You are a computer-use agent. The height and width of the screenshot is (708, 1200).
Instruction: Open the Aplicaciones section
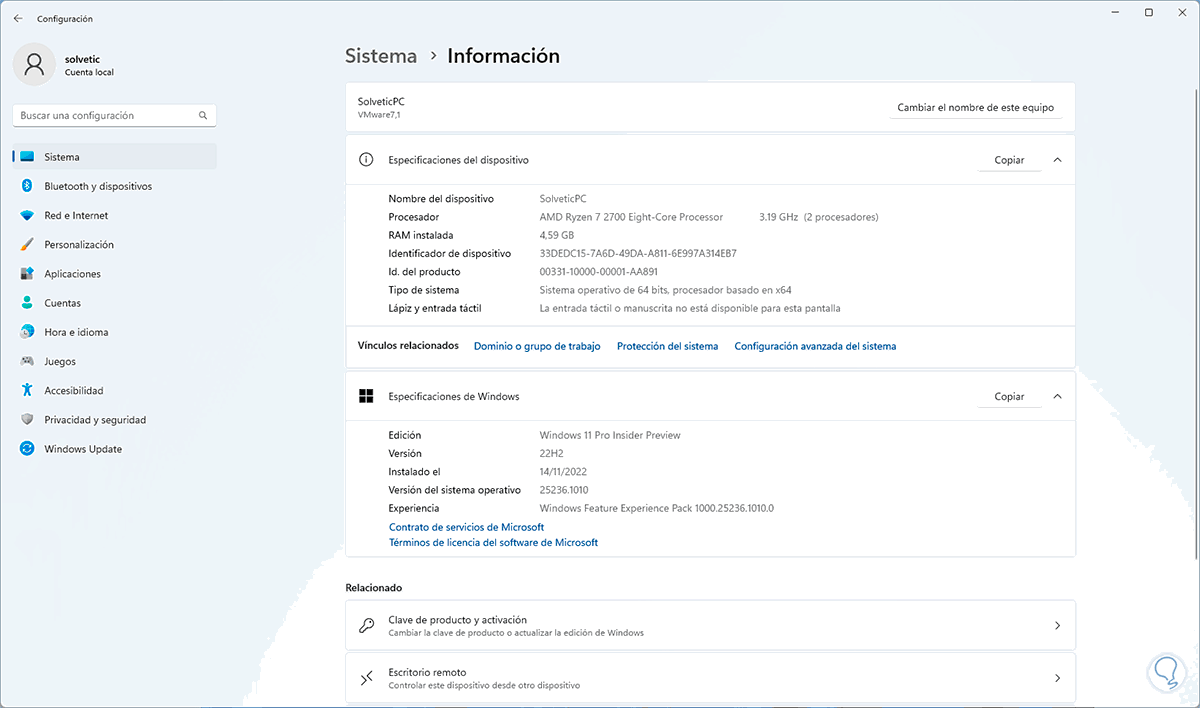[72, 274]
